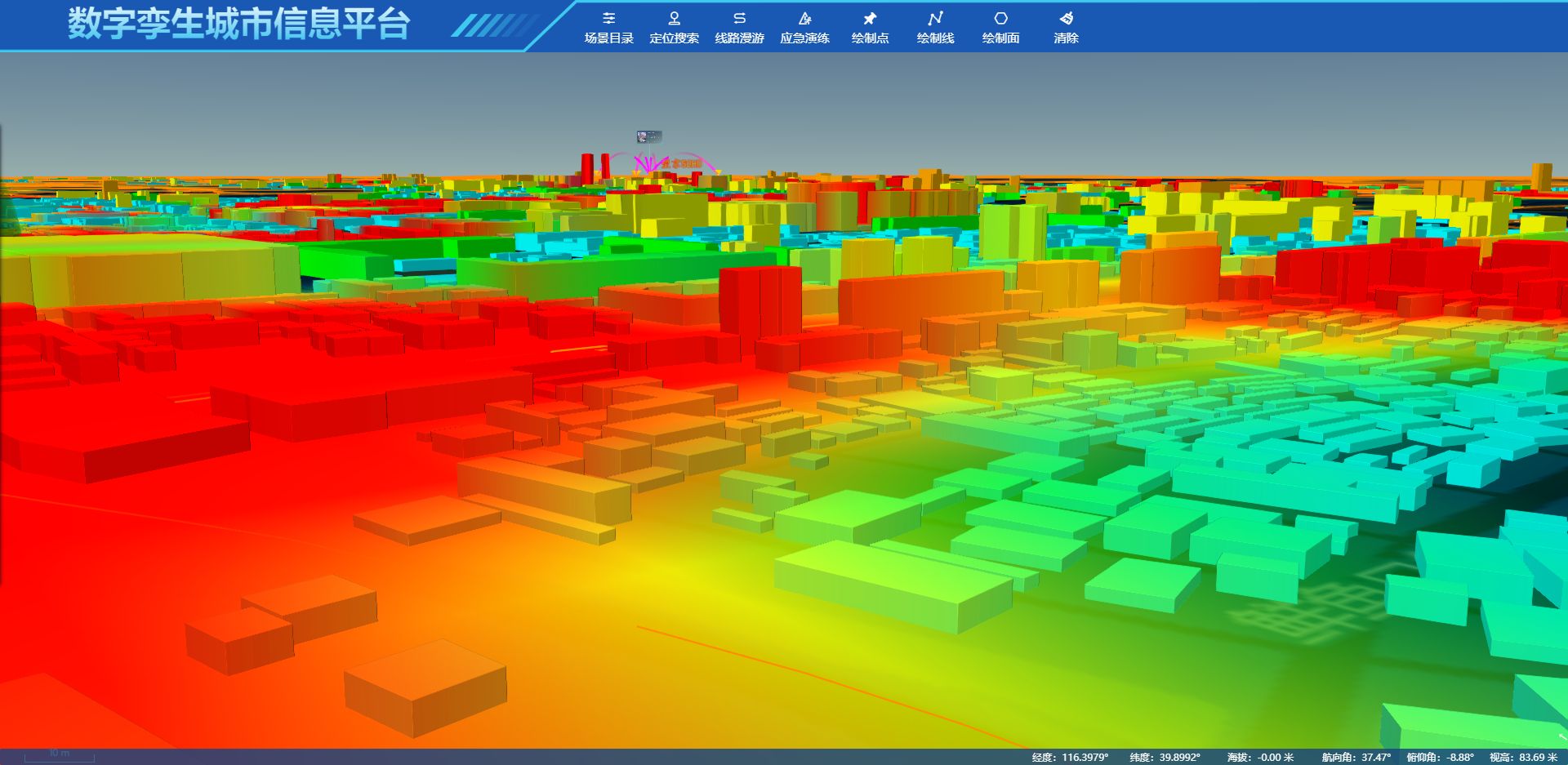Click the 俯仰角 -8.88° pitch readout
Image resolution: width=1568 pixels, height=765 pixels.
(1440, 757)
